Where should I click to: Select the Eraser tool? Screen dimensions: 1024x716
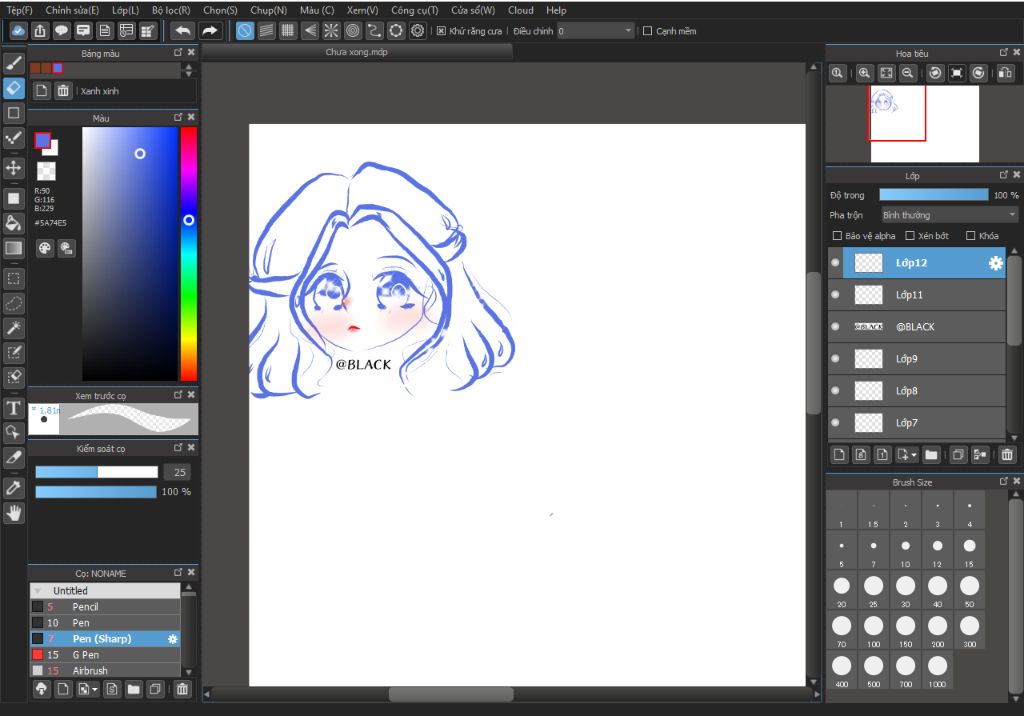point(14,88)
